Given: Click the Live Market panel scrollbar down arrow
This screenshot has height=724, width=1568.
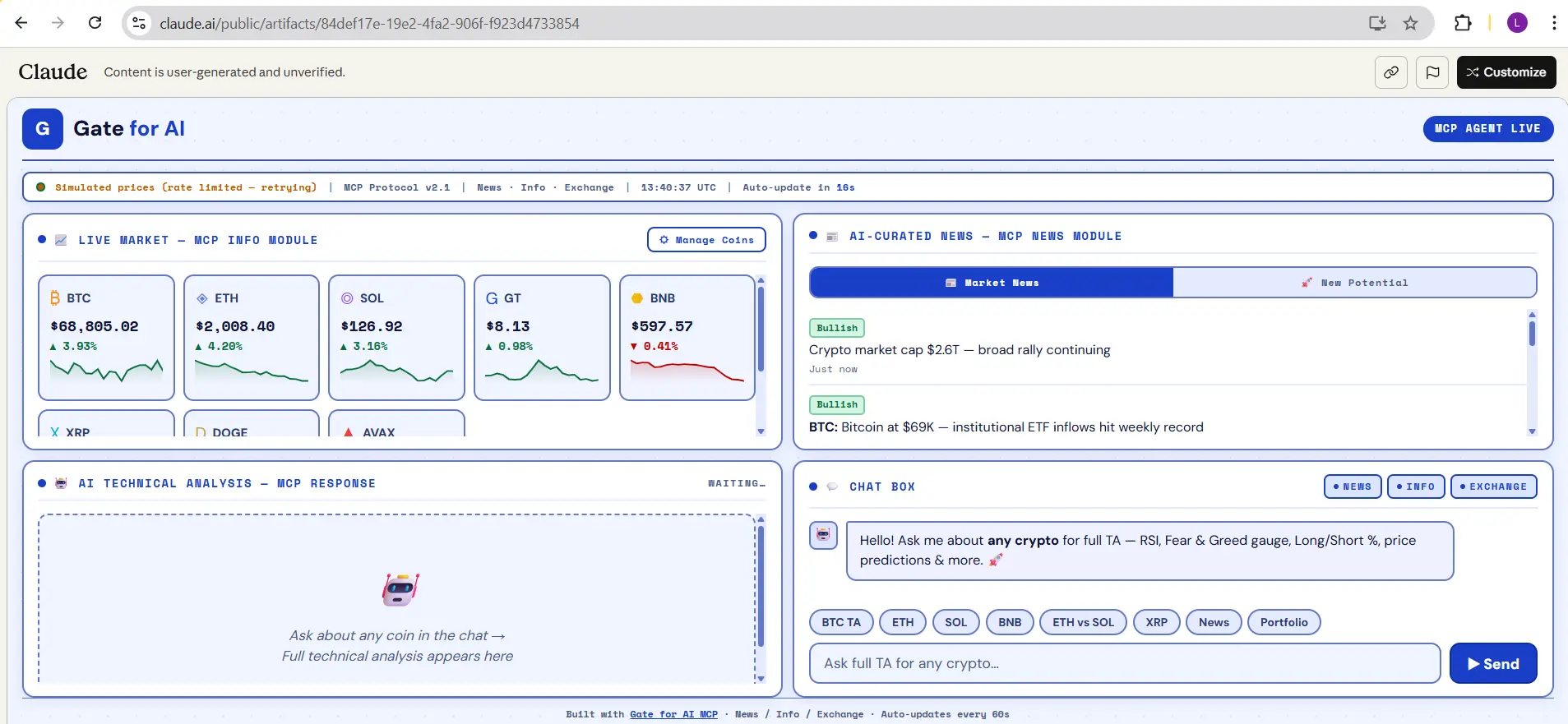Looking at the screenshot, I should point(761,431).
